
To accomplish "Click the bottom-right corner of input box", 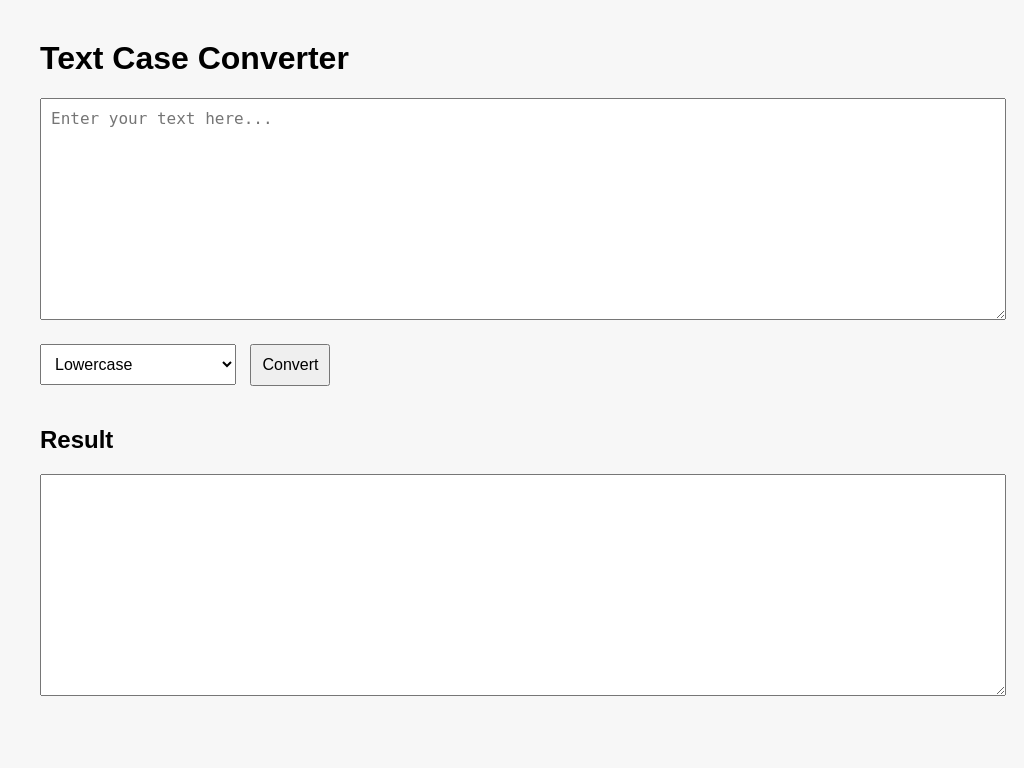I will (x=999, y=312).
